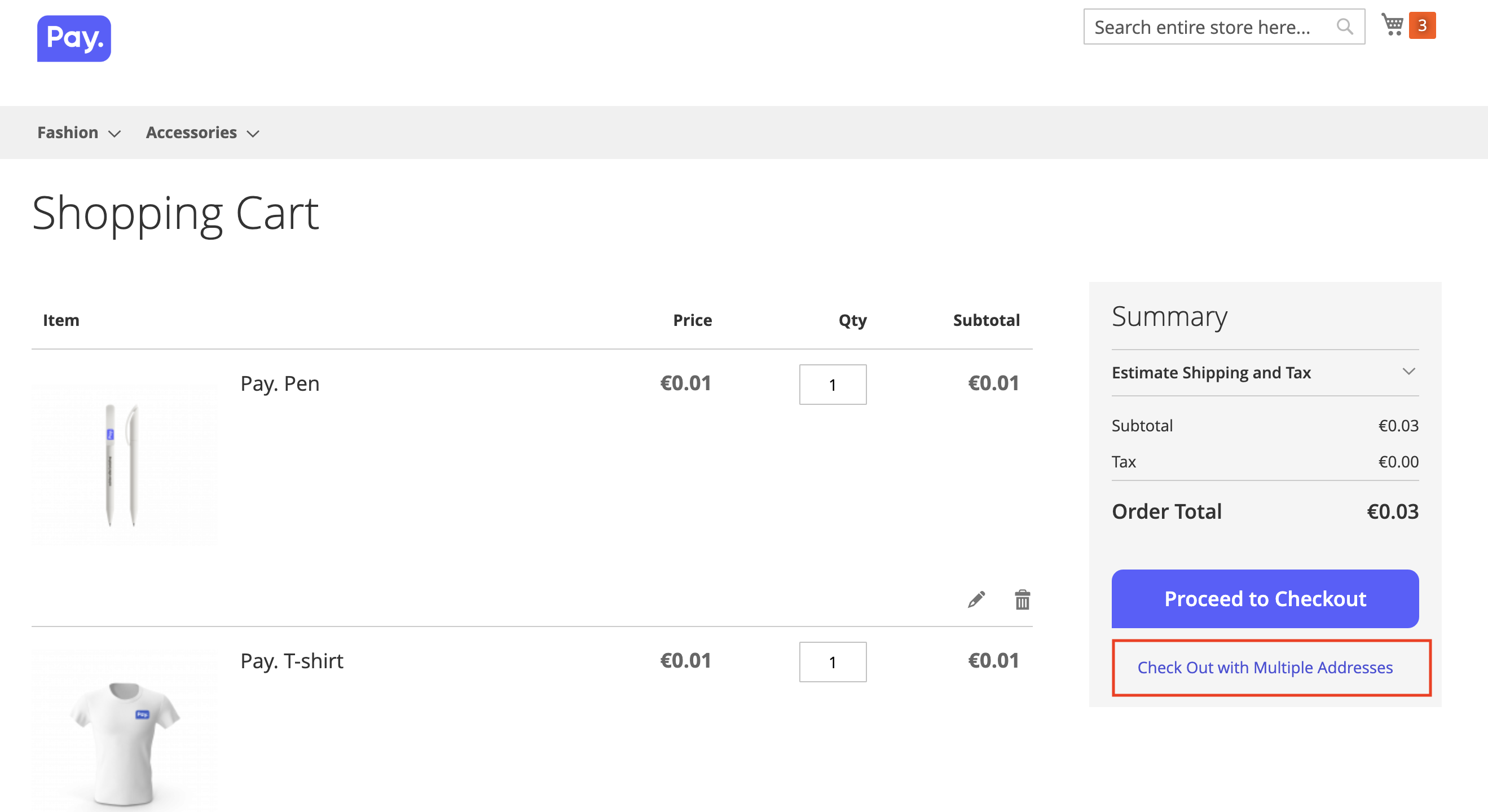Click the summary Subtotal value €0.03

click(1398, 426)
